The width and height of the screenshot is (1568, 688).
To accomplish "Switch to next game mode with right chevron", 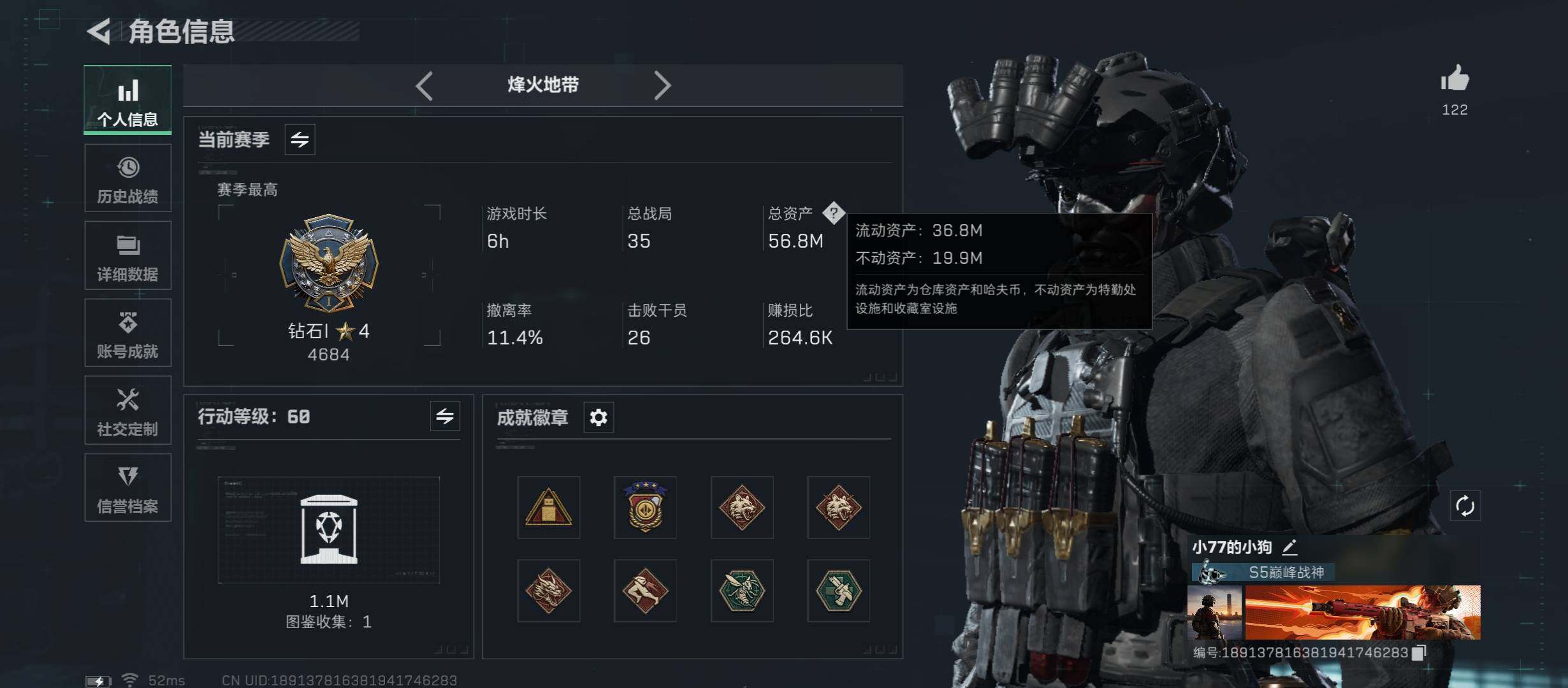I will click(662, 85).
